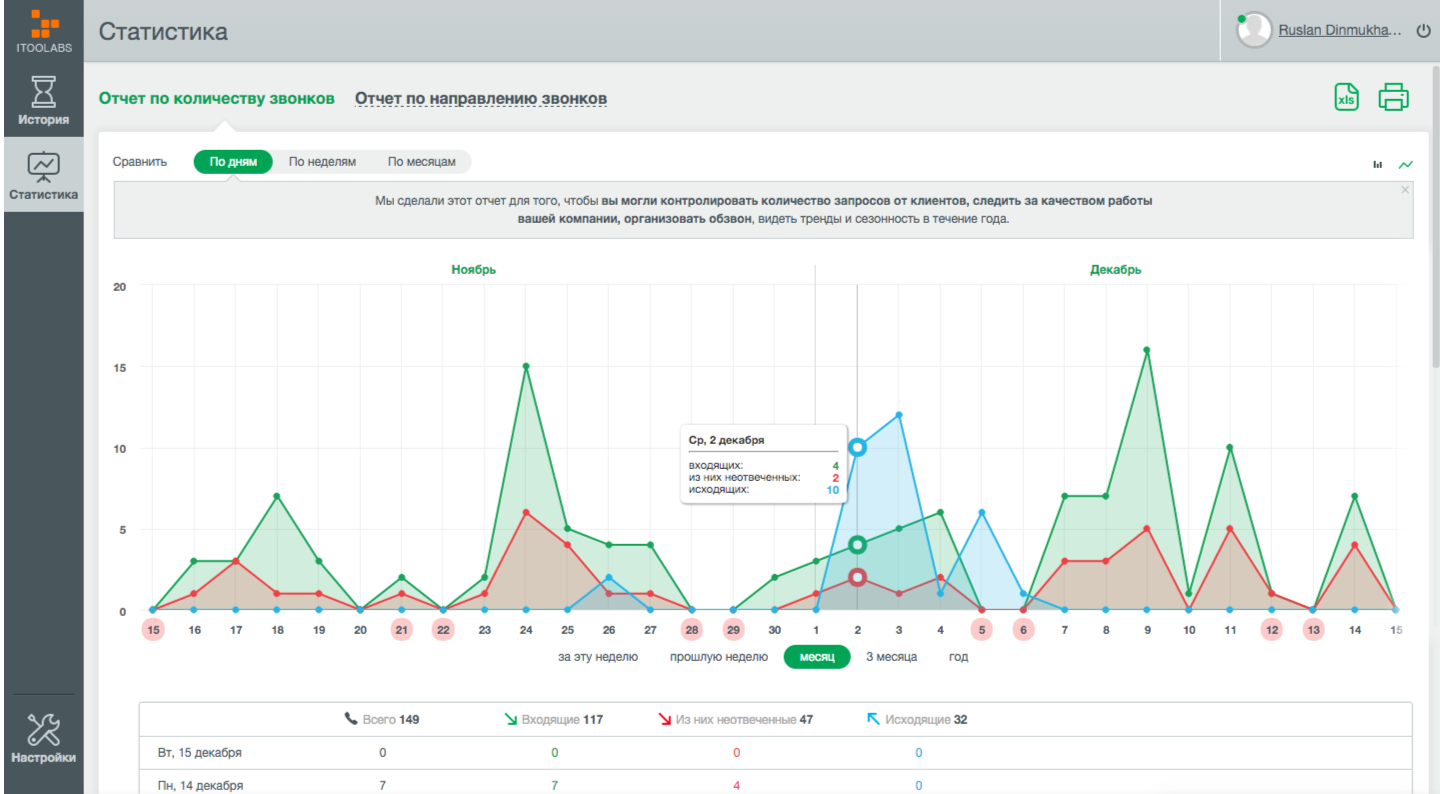Viewport: 1440px width, 794px height.
Task: Click Входящие 117 column header
Action: [x=553, y=719]
